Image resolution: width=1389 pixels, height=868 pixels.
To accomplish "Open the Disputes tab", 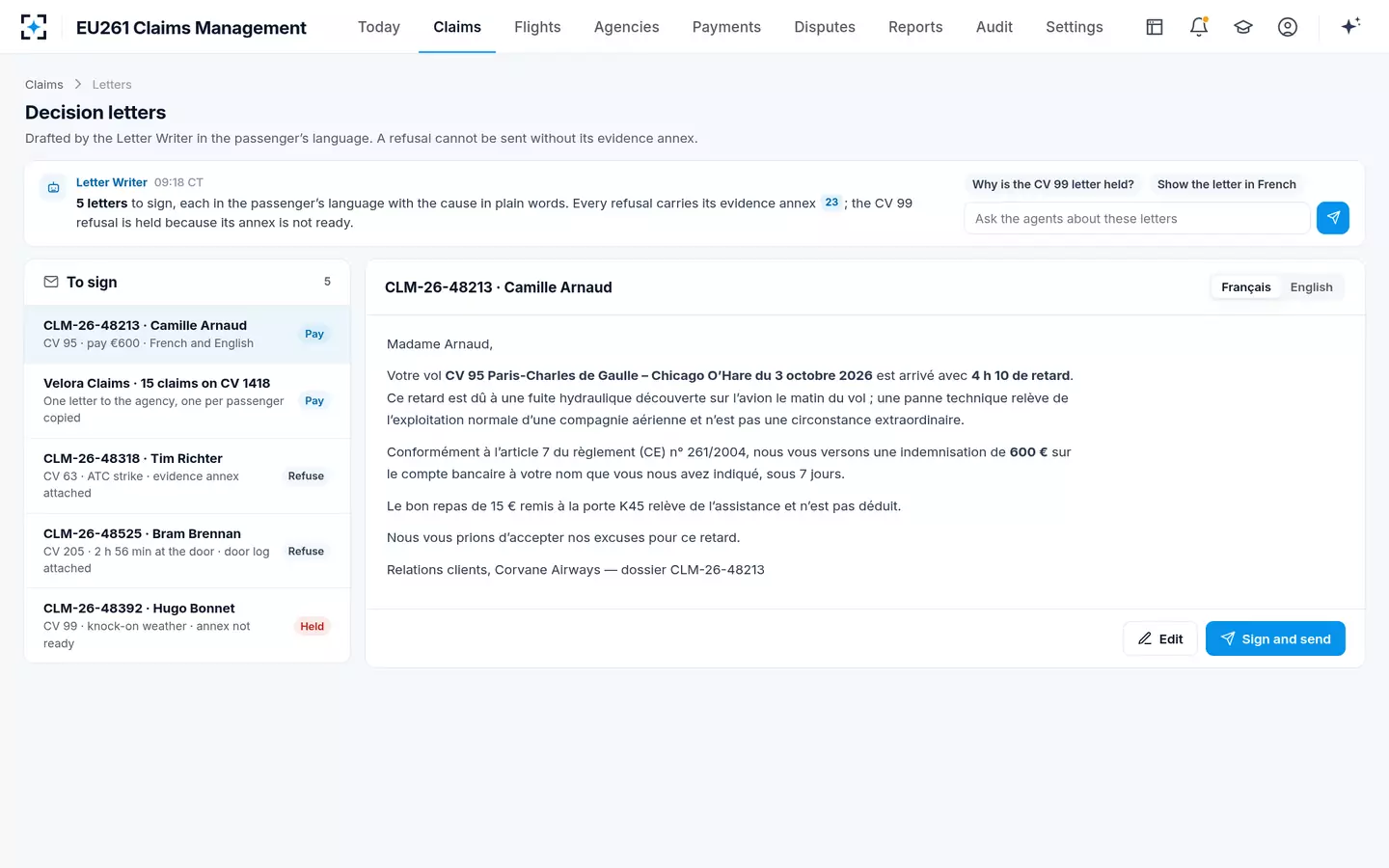I will tap(825, 27).
